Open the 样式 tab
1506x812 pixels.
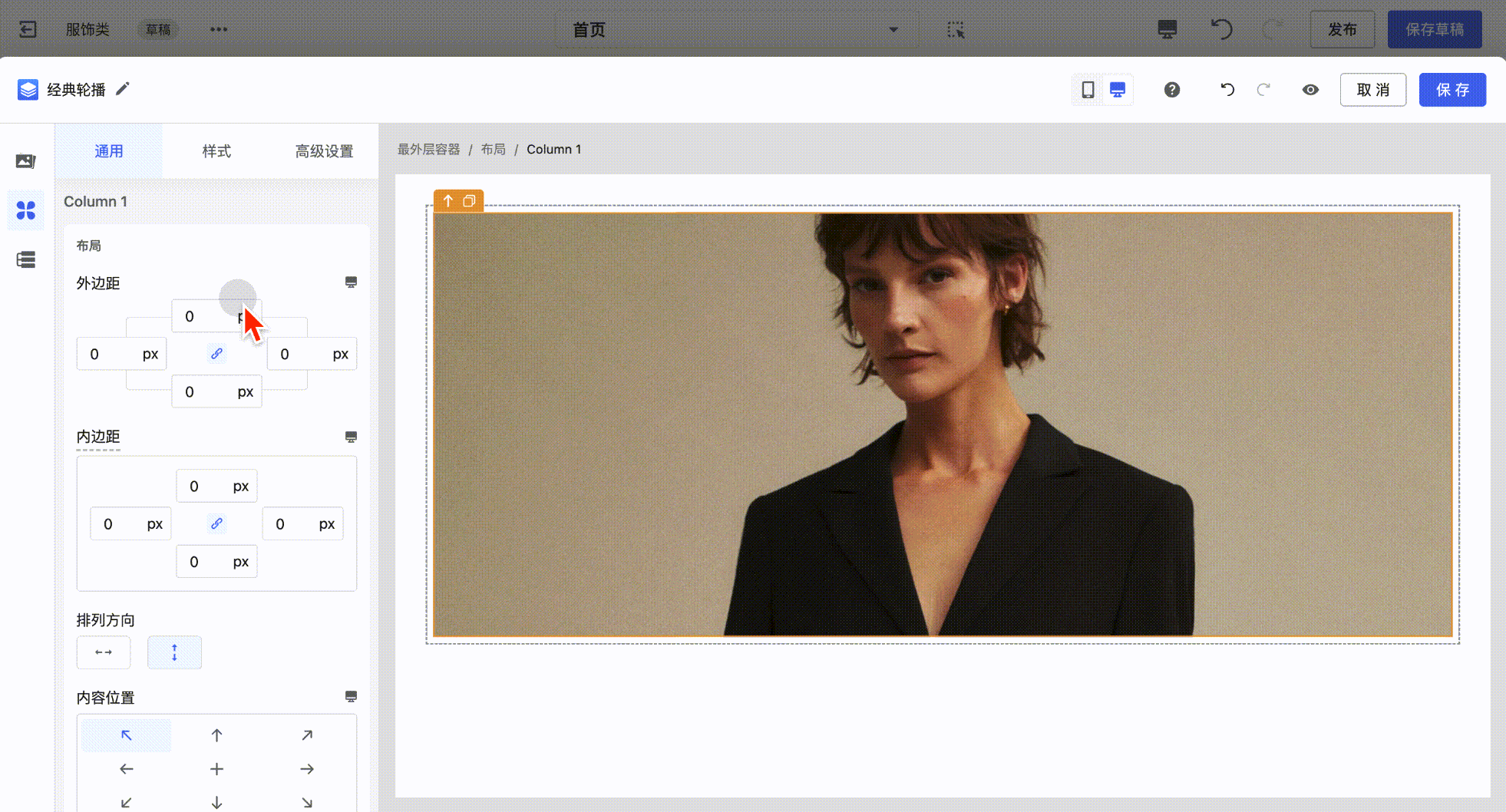click(216, 151)
